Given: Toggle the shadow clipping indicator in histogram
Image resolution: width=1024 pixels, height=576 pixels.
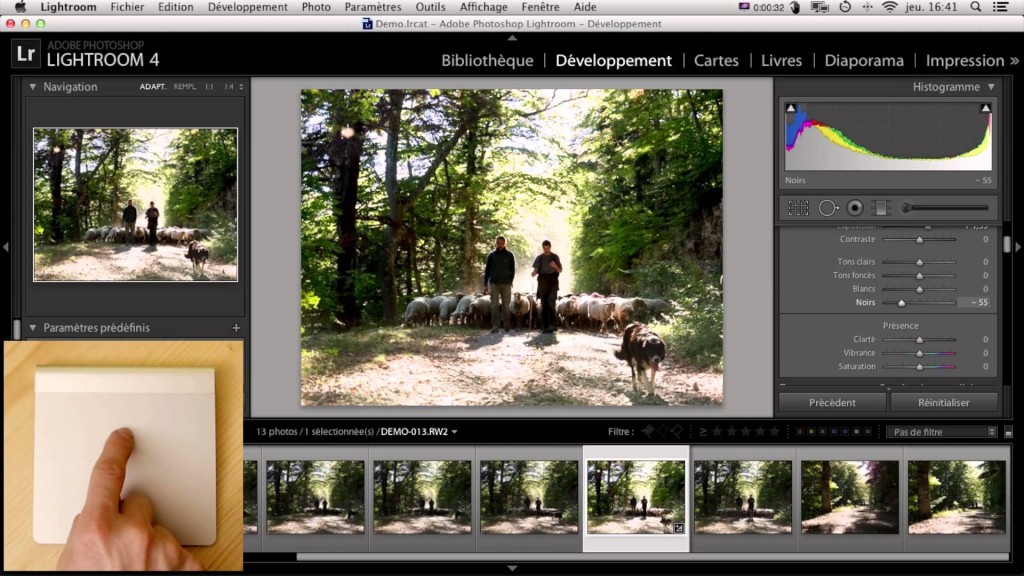Looking at the screenshot, I should (791, 108).
